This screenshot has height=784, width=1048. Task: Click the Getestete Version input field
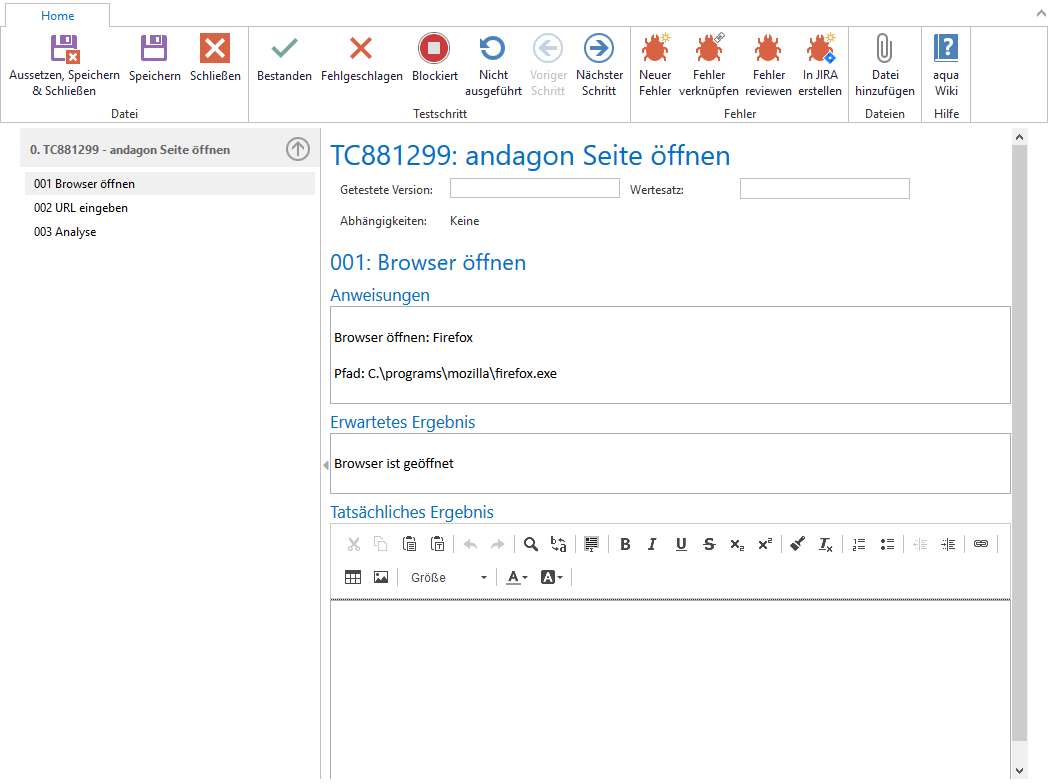(534, 189)
